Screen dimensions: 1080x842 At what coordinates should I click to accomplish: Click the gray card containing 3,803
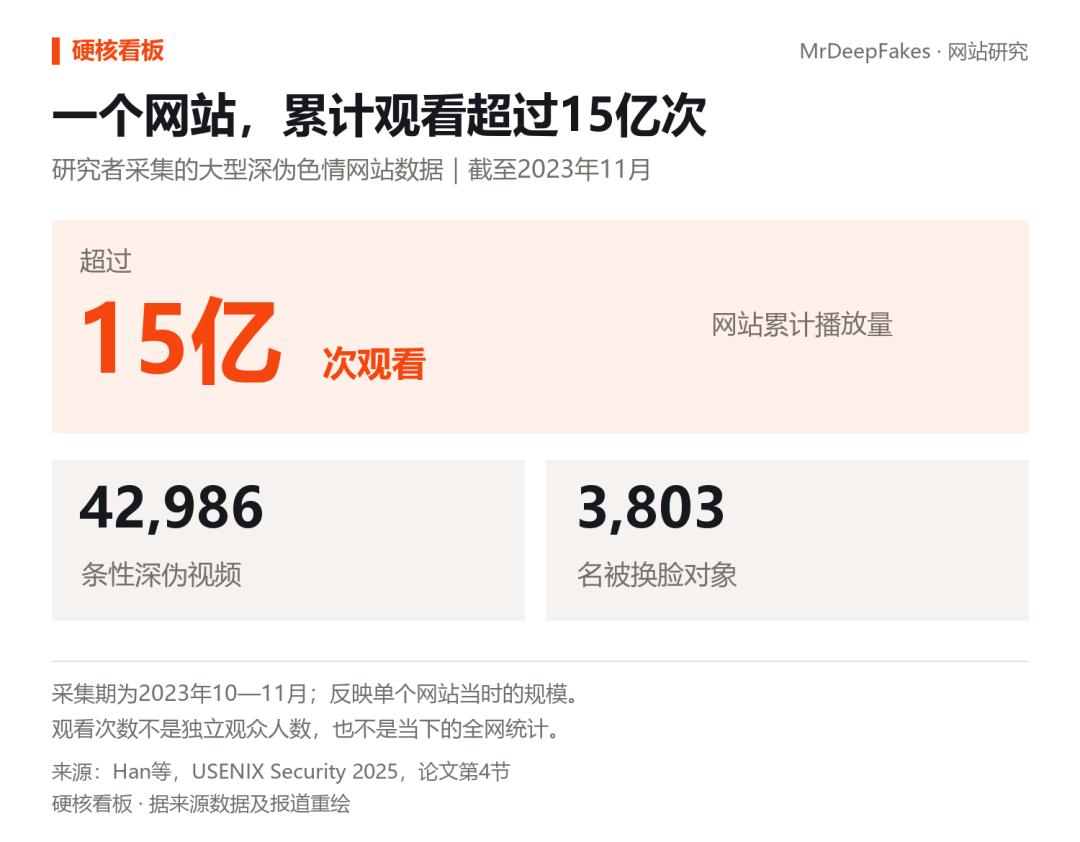tap(787, 540)
